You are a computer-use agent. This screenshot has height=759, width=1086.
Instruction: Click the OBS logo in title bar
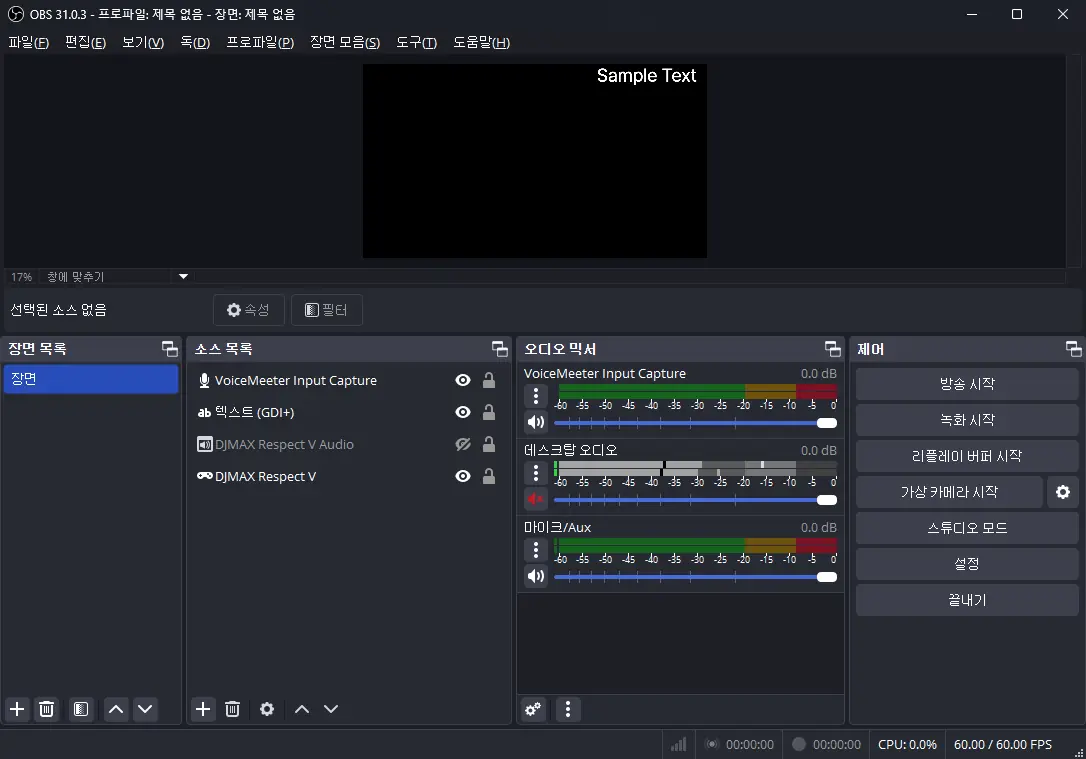click(x=15, y=14)
